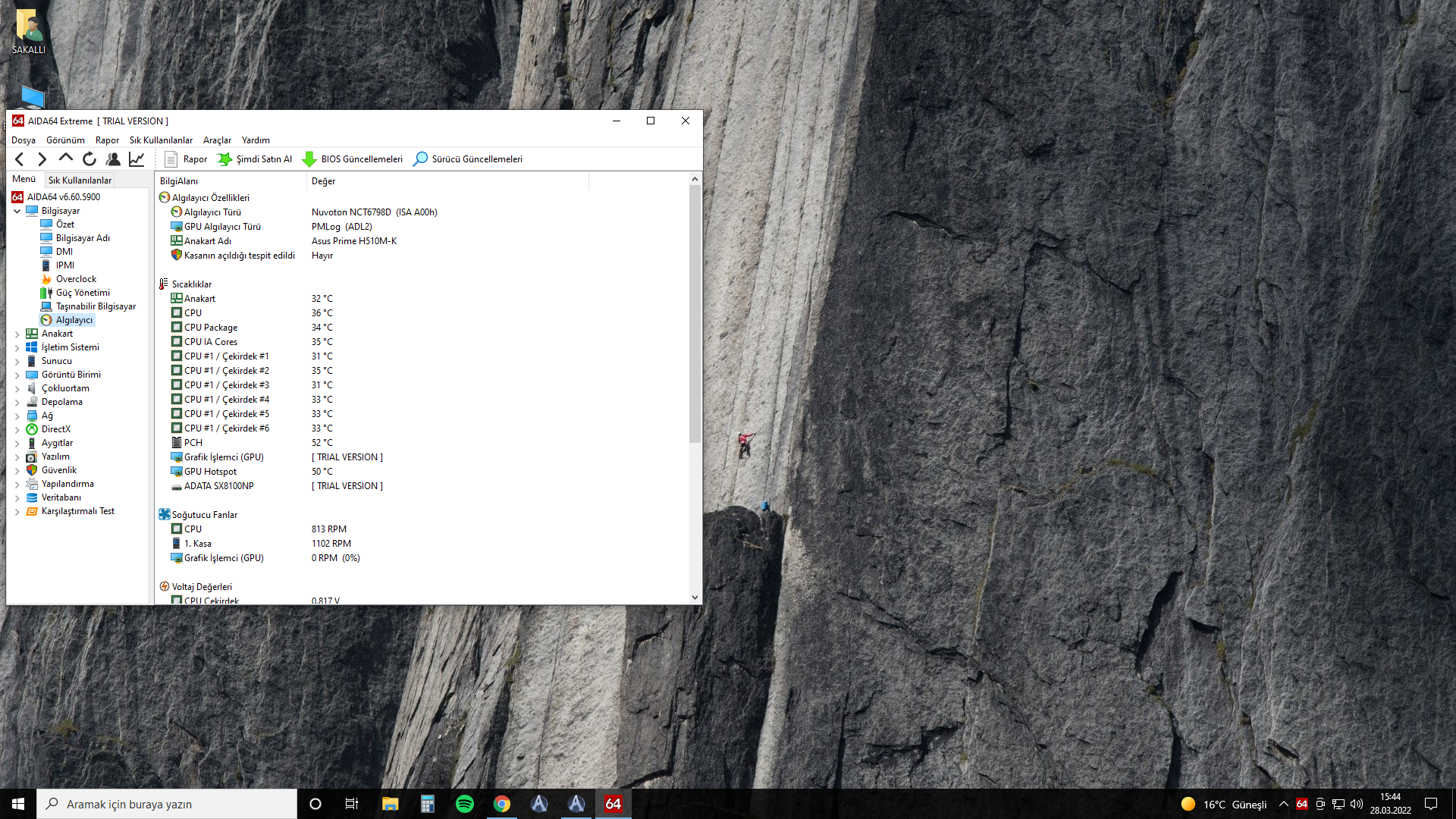The height and width of the screenshot is (819, 1456).
Task: Open Sürücü Güncellemeleri from toolbar
Action: tap(468, 159)
